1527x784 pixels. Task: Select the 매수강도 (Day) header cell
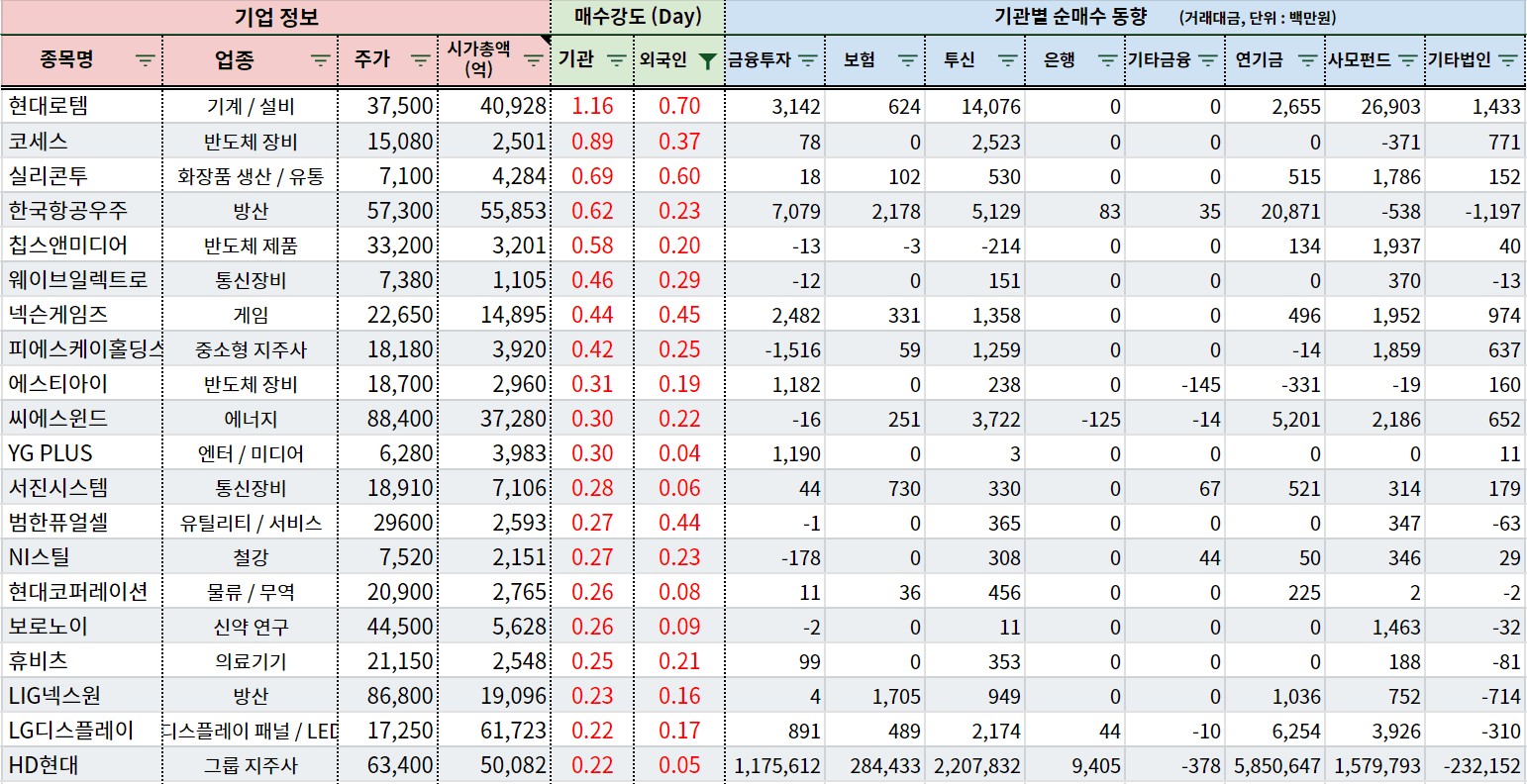click(x=638, y=17)
